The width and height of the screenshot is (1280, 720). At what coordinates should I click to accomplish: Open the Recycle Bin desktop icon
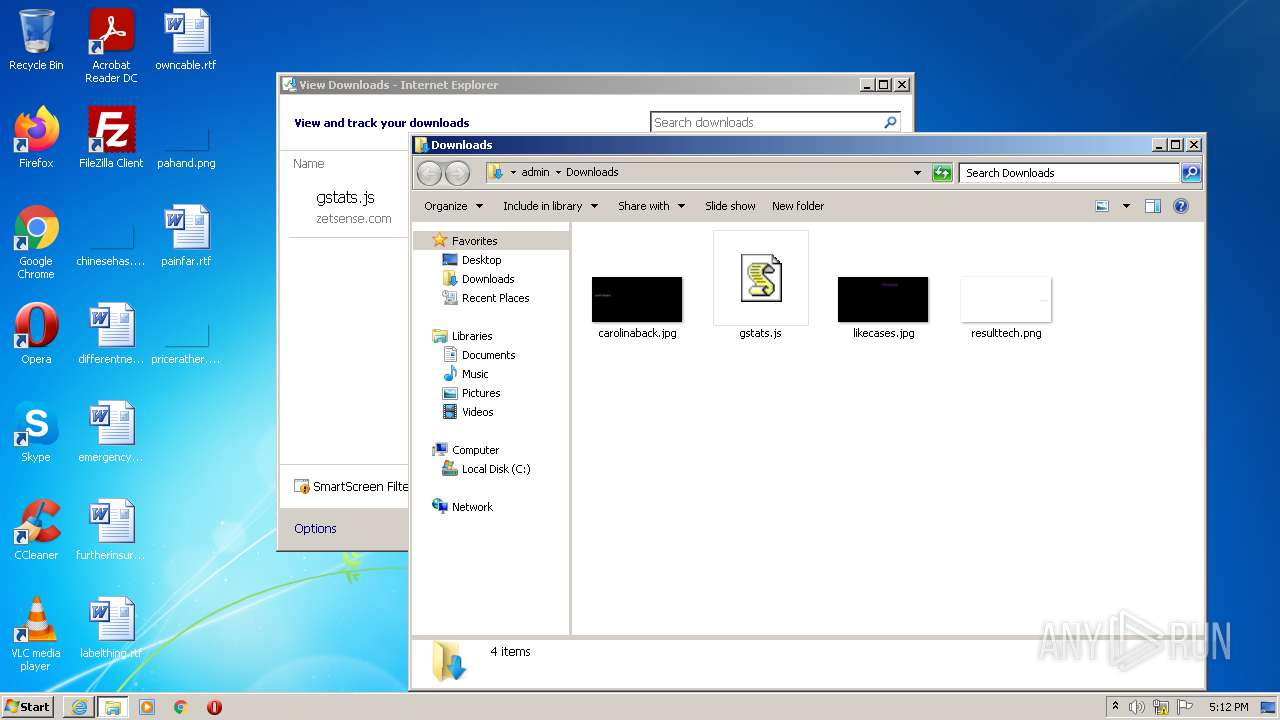click(x=36, y=41)
